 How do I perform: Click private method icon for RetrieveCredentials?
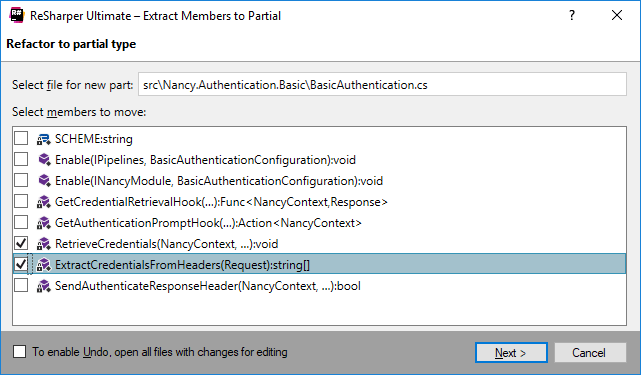click(x=43, y=244)
